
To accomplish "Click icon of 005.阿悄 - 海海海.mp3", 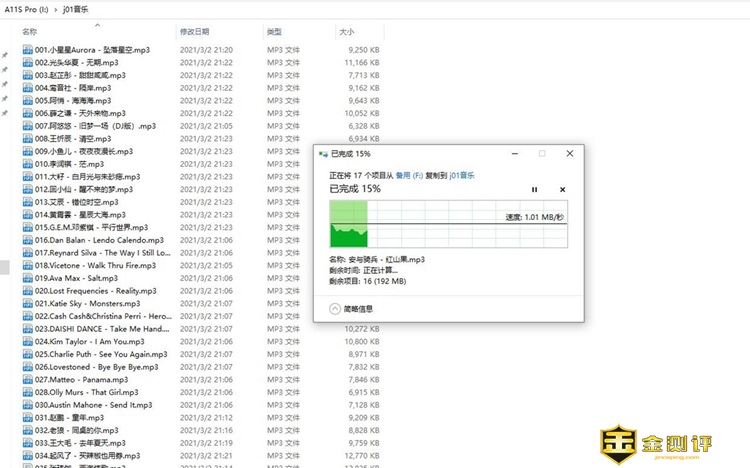I will pos(27,101).
